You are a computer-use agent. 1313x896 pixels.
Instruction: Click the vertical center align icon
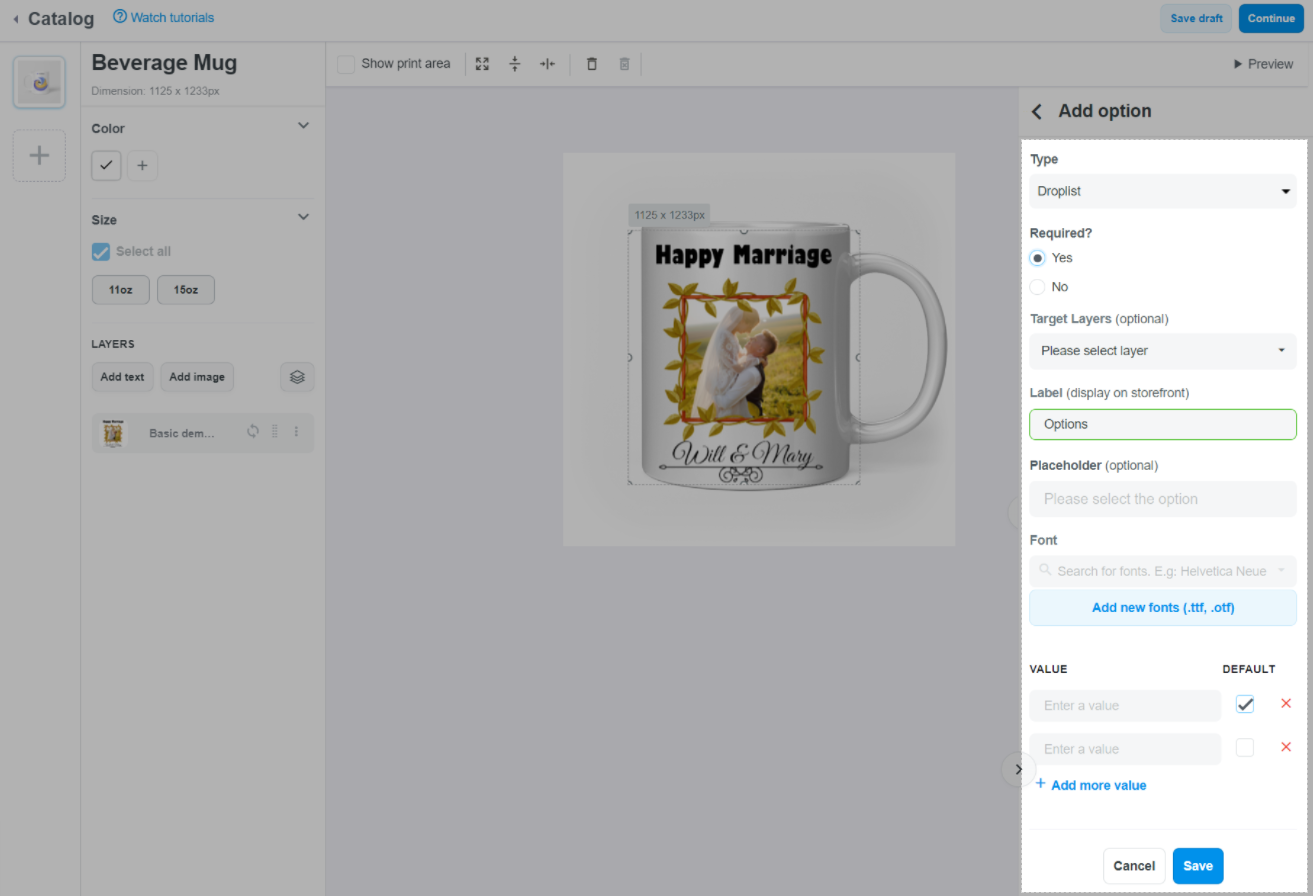point(515,64)
